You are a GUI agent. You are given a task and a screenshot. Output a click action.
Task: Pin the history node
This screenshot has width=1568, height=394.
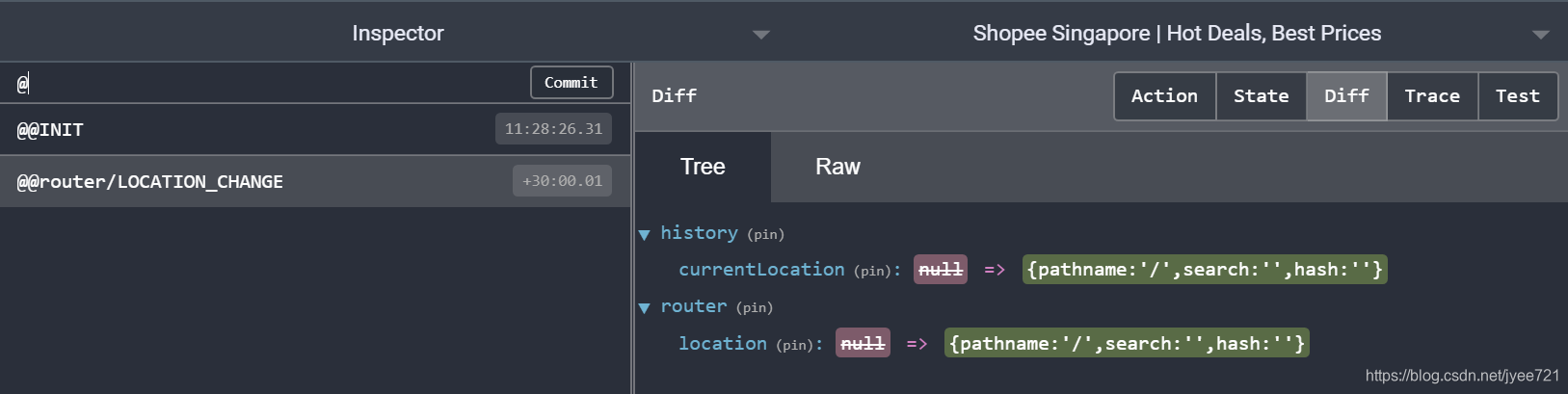point(765,234)
